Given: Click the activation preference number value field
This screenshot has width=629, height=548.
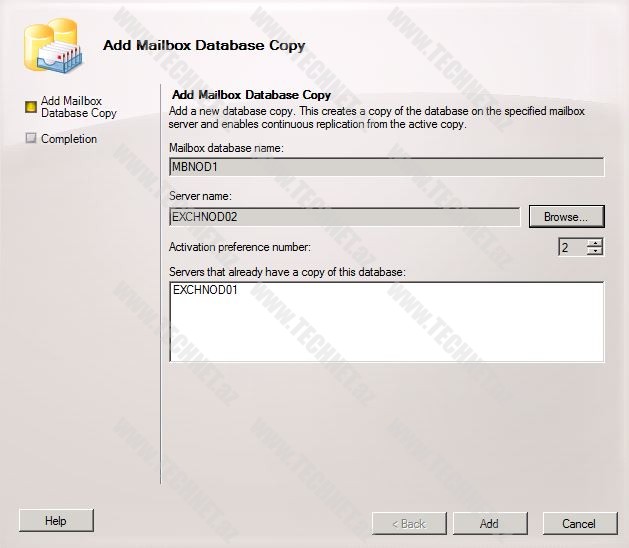Looking at the screenshot, I should [572, 247].
